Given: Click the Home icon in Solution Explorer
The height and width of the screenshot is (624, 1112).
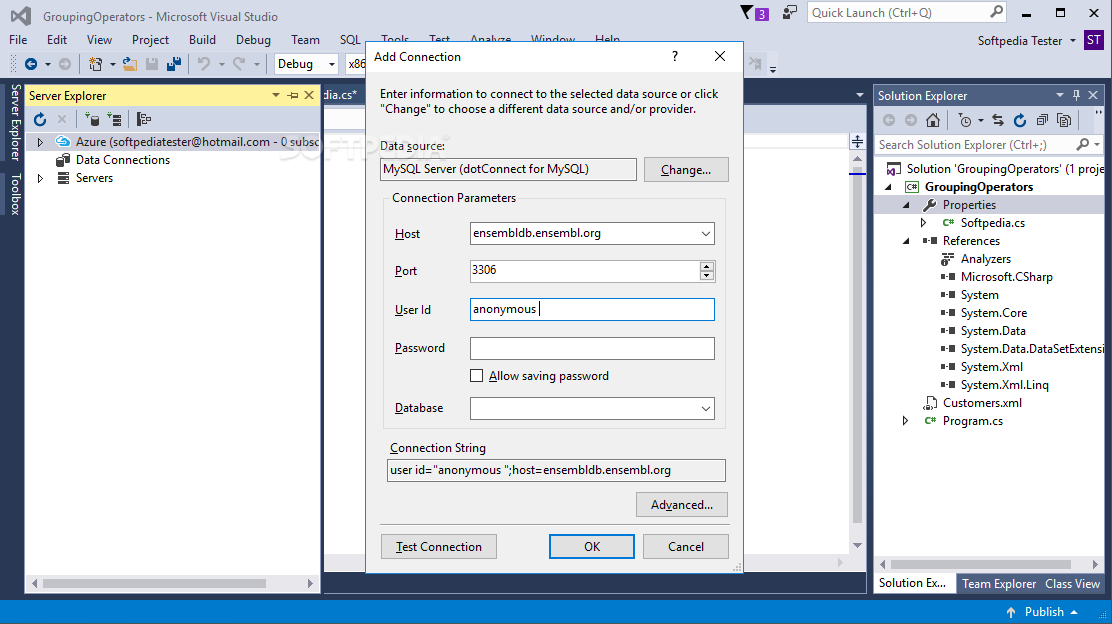Looking at the screenshot, I should [x=933, y=120].
